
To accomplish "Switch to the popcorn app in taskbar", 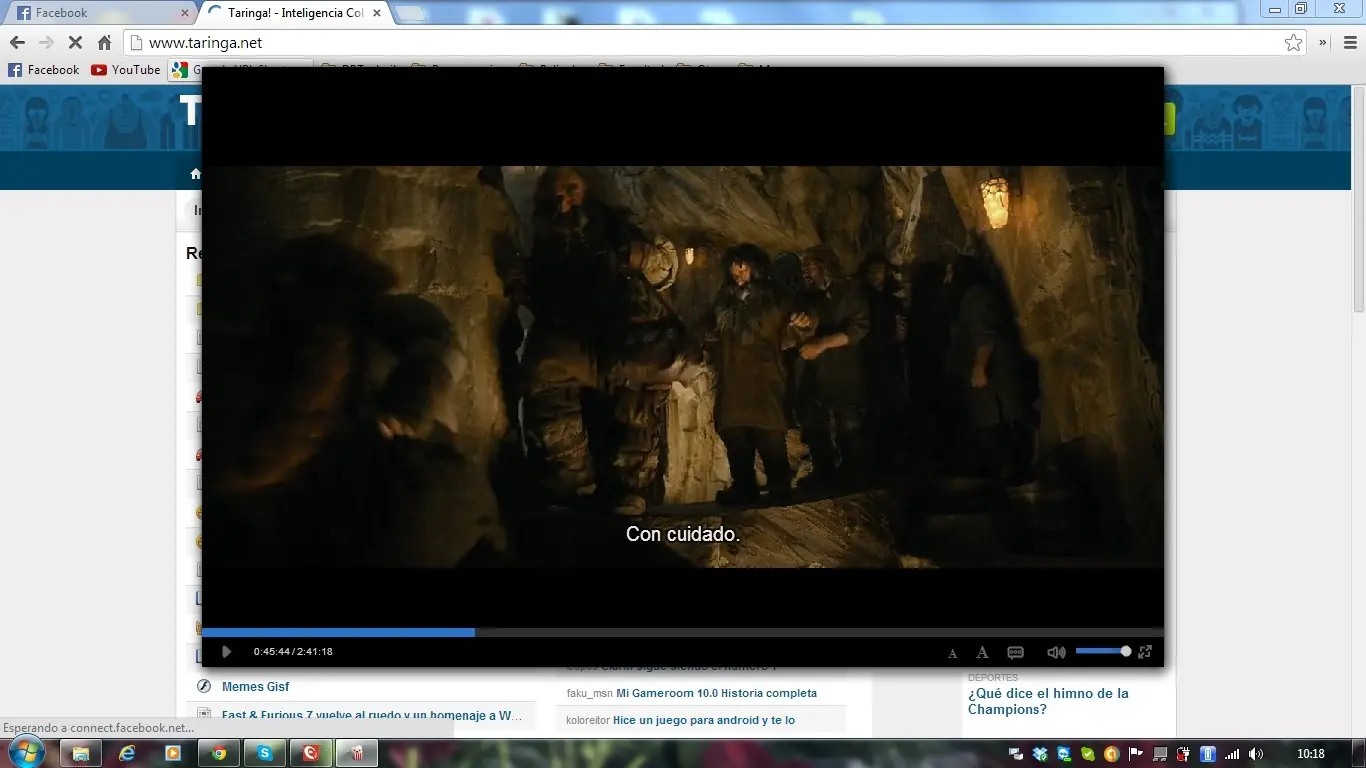I will 357,753.
